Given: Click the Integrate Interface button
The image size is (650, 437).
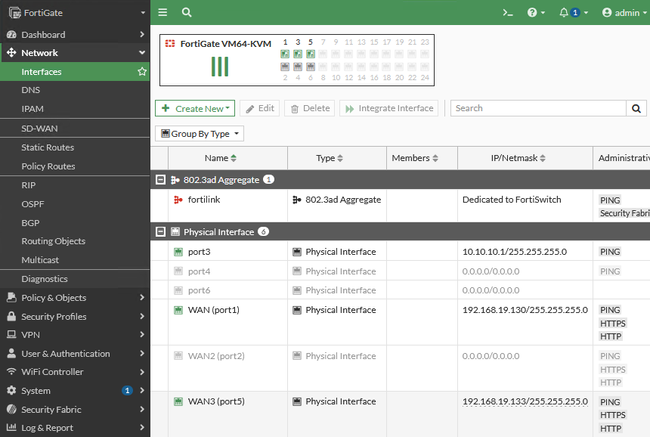Looking at the screenshot, I should click(389, 108).
